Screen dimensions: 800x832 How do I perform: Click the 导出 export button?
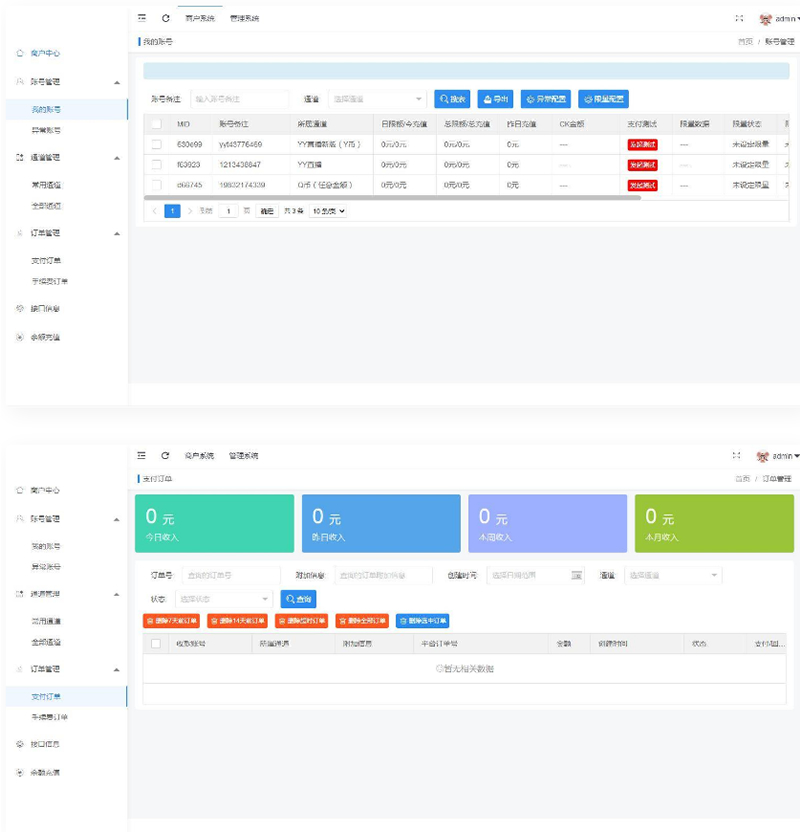(495, 99)
